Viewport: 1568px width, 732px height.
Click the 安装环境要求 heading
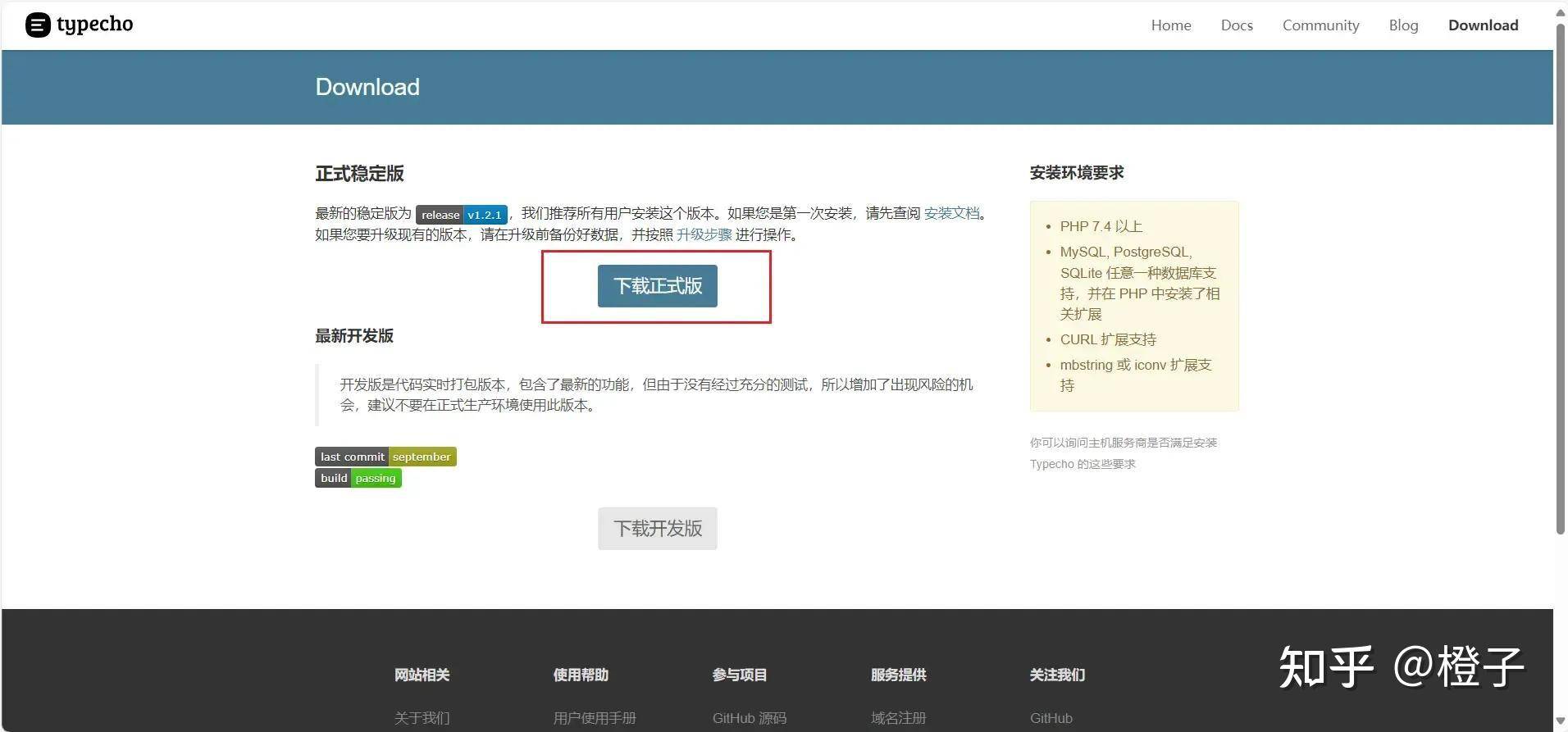click(x=1077, y=173)
